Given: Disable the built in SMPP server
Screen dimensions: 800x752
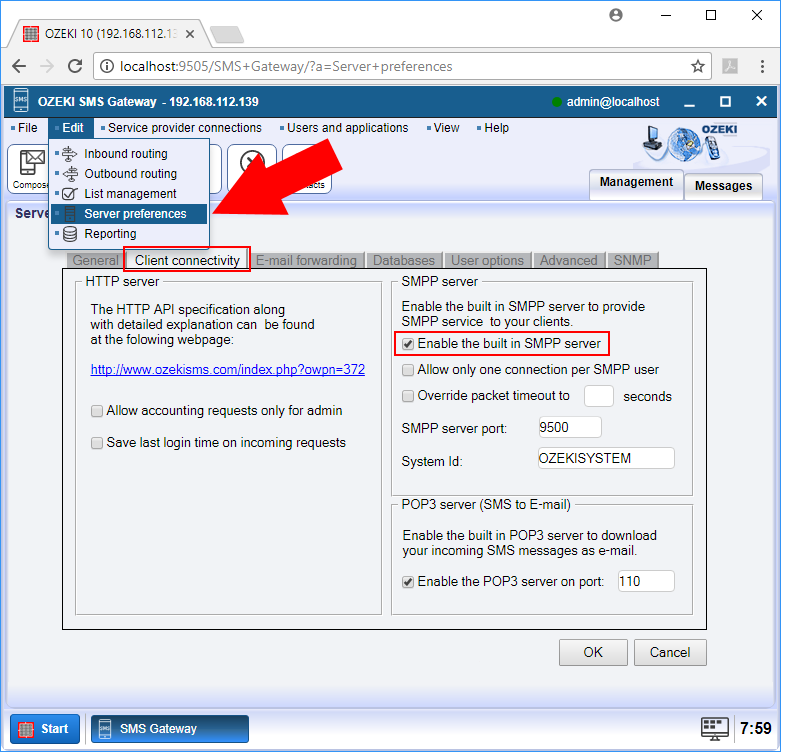Looking at the screenshot, I should (x=407, y=343).
